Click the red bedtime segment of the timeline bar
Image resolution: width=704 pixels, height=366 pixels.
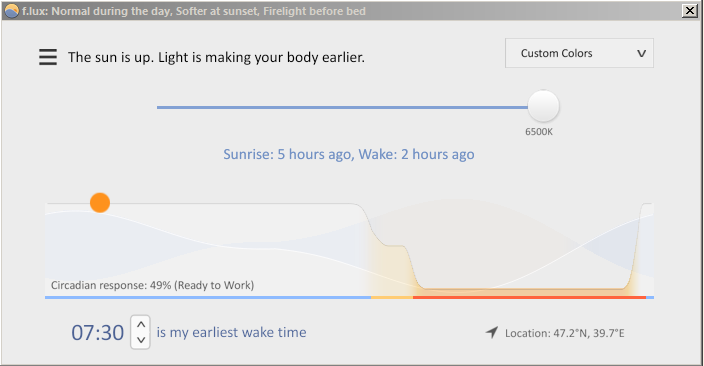pos(529,297)
